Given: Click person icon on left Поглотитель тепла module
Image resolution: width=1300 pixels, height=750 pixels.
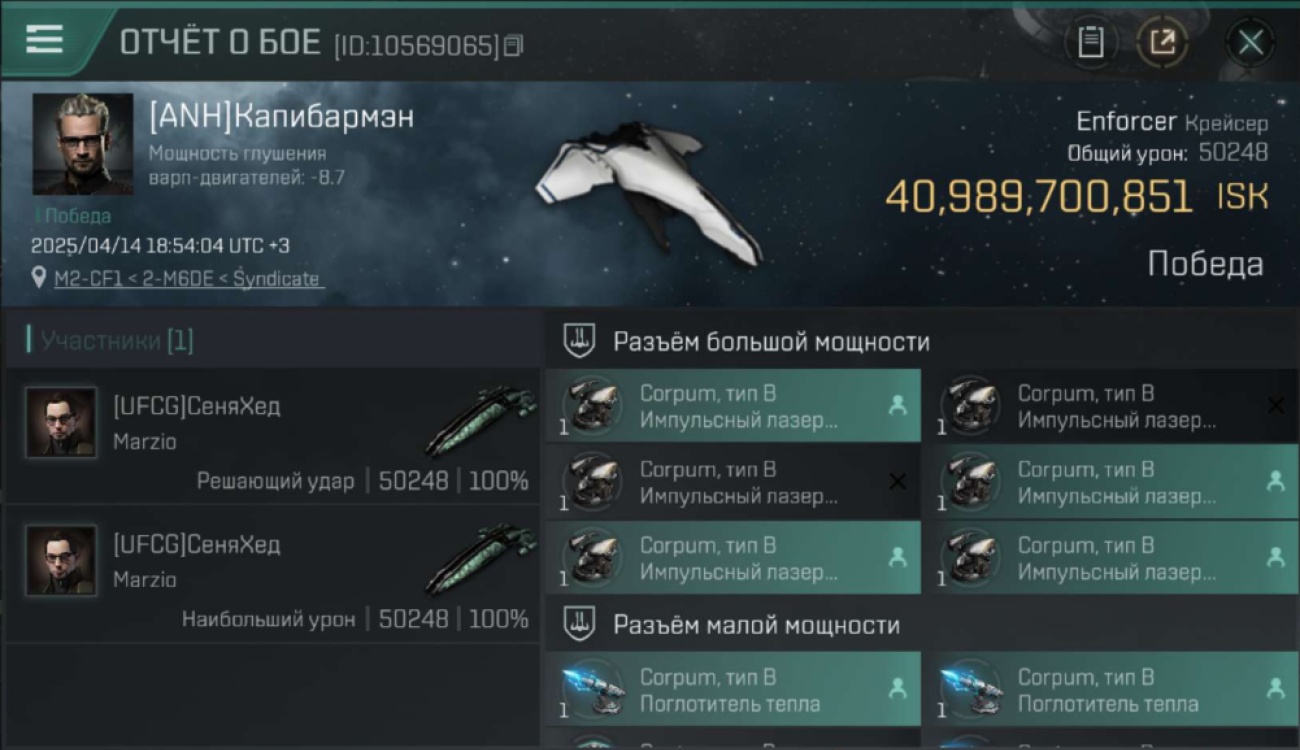Looking at the screenshot, I should (x=897, y=688).
